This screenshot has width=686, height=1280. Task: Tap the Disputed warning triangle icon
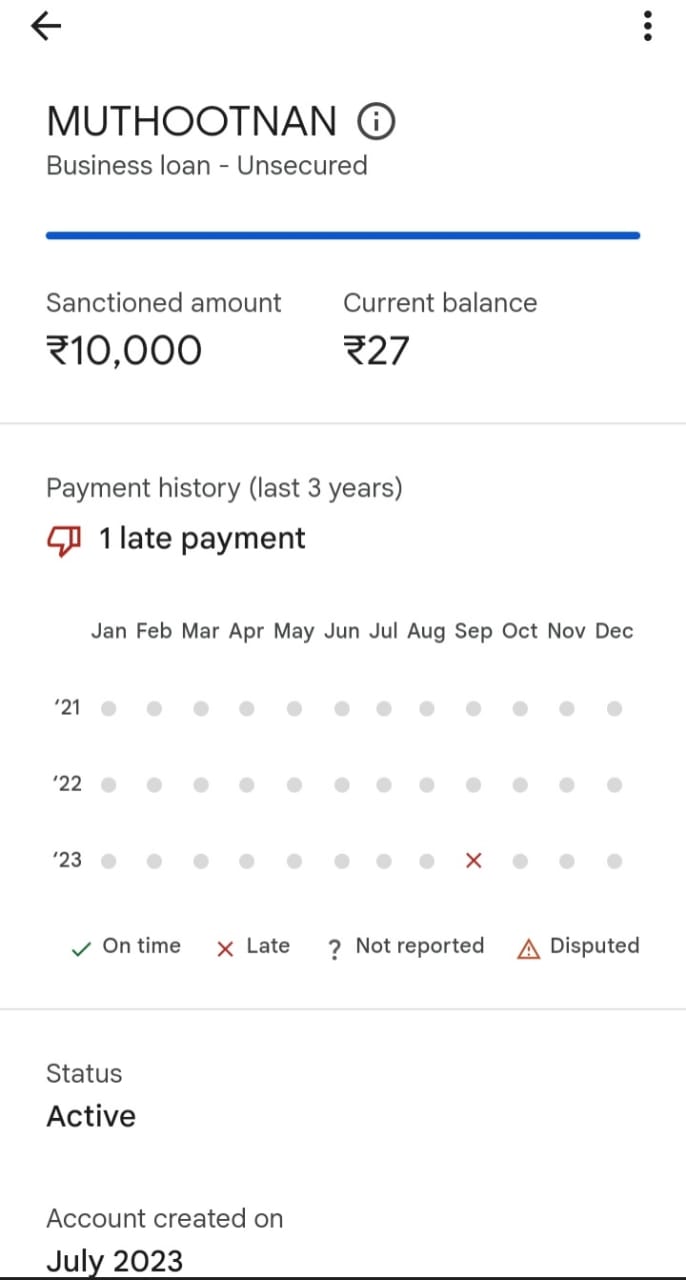pos(528,948)
